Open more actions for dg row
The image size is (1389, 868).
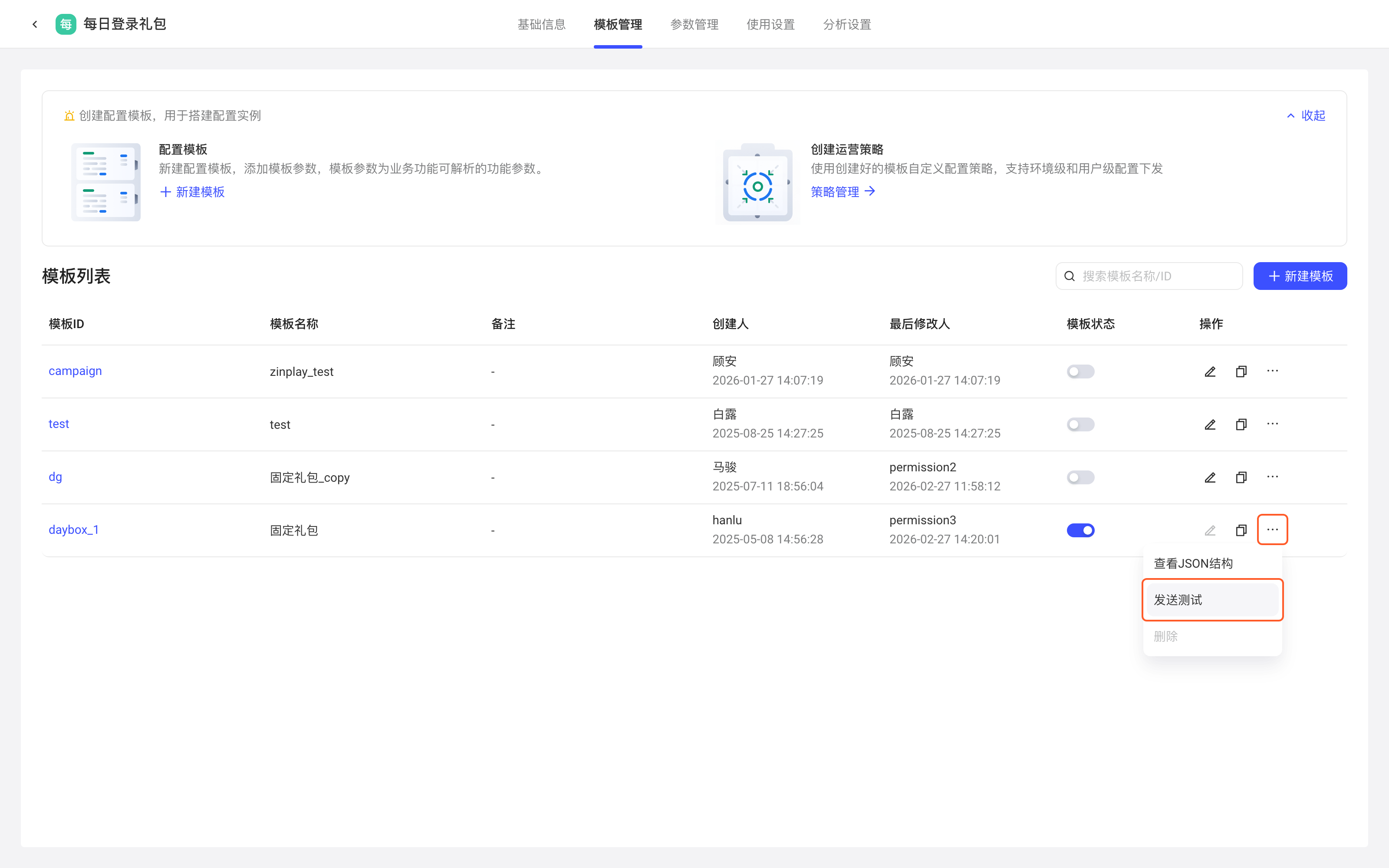[1273, 477]
